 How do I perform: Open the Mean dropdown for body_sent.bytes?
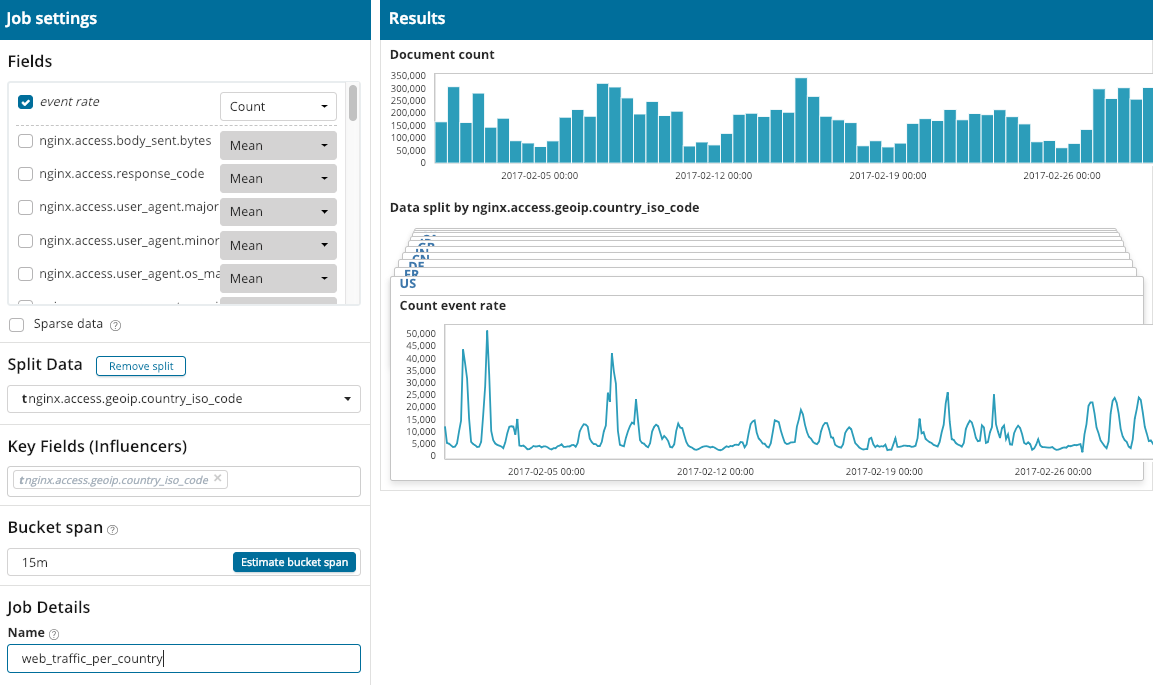(278, 145)
